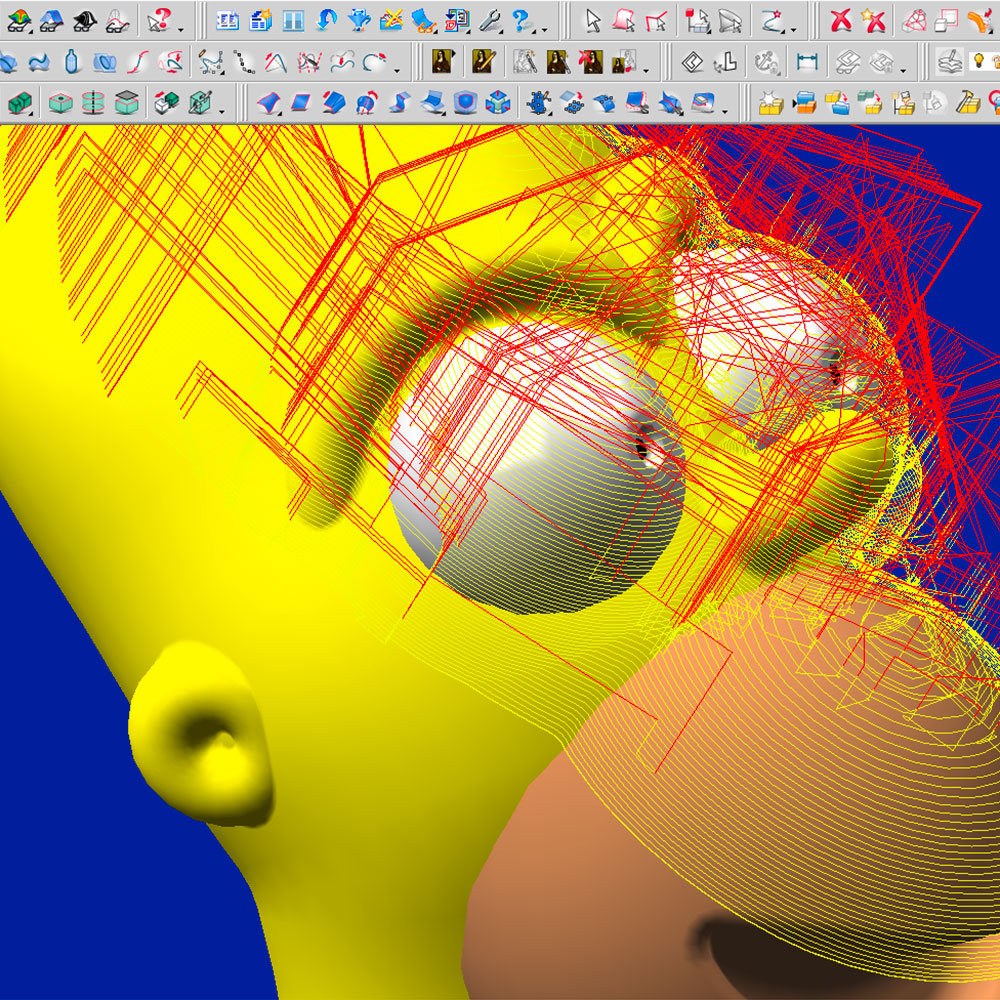Screen dimensions: 1000x1000
Task: Click the plain red X delete icon
Action: (841, 22)
